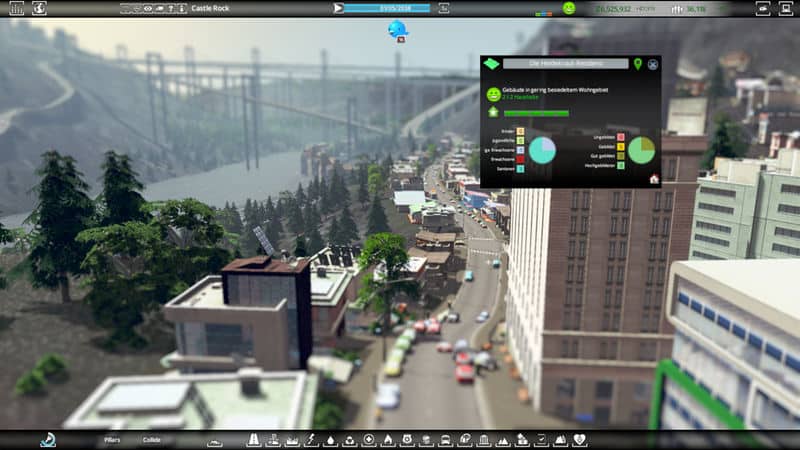Click the Collide button in bottom bar
Viewport: 800px width, 450px height.
point(152,439)
